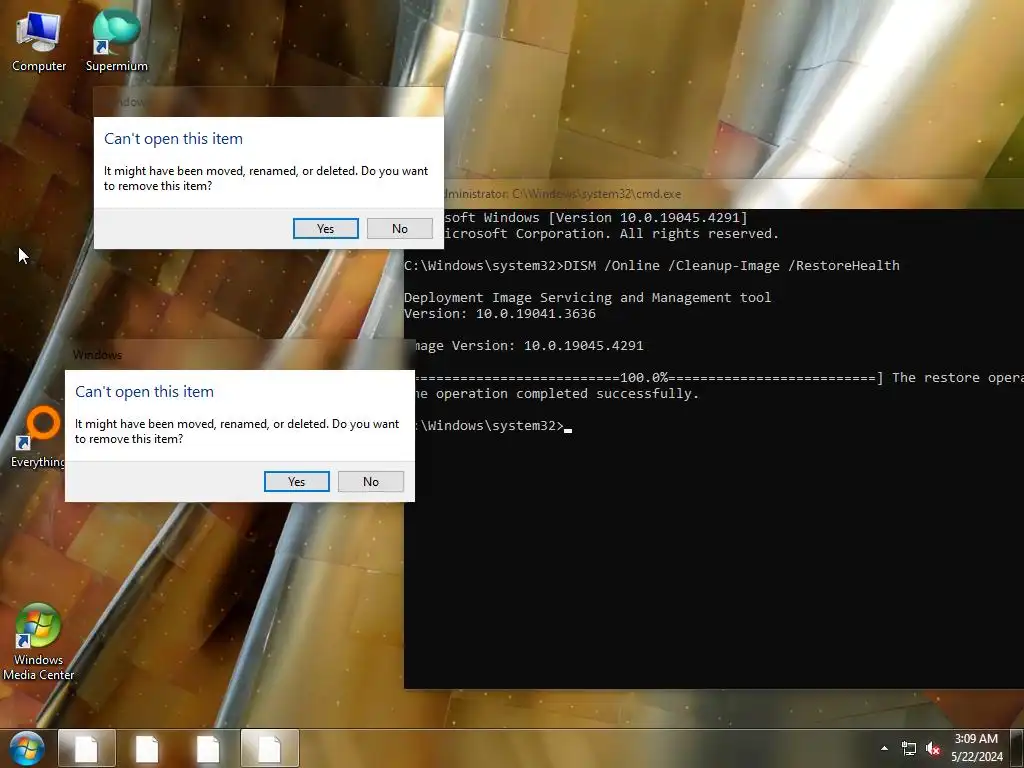Click 'Deployment Image Servicing and Management tool' text

587,298
